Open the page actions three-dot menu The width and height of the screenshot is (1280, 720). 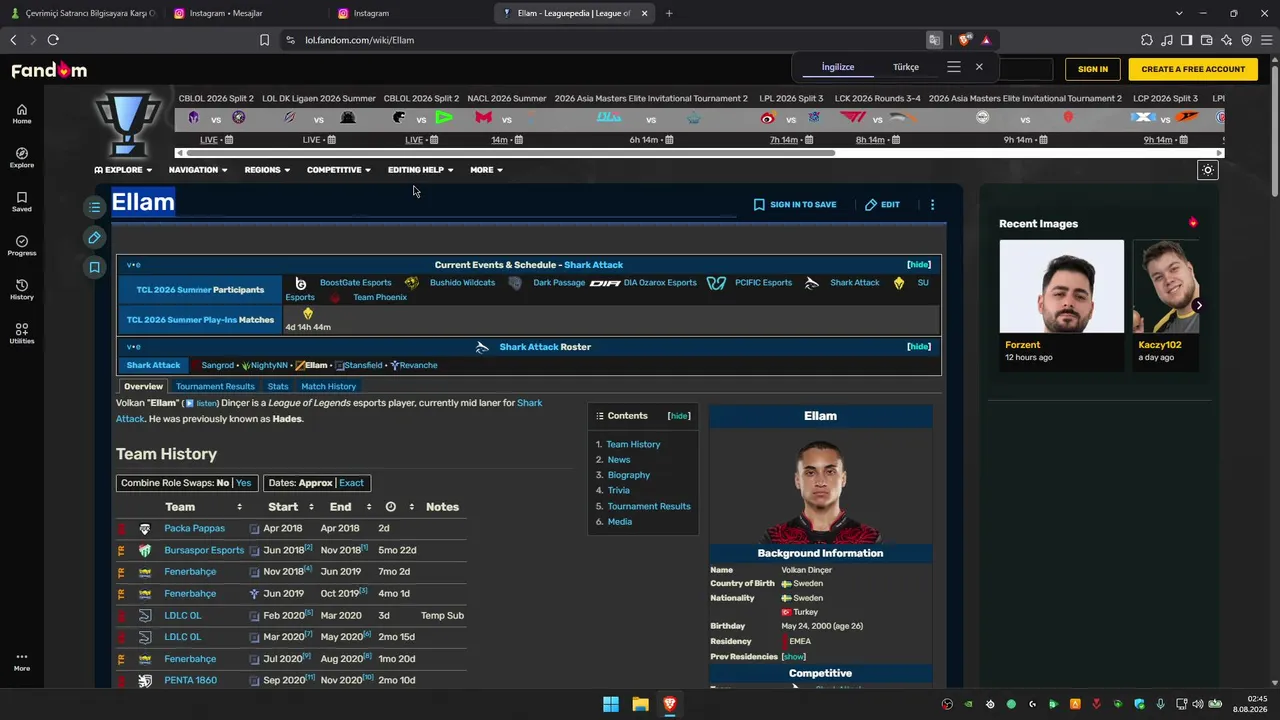932,204
